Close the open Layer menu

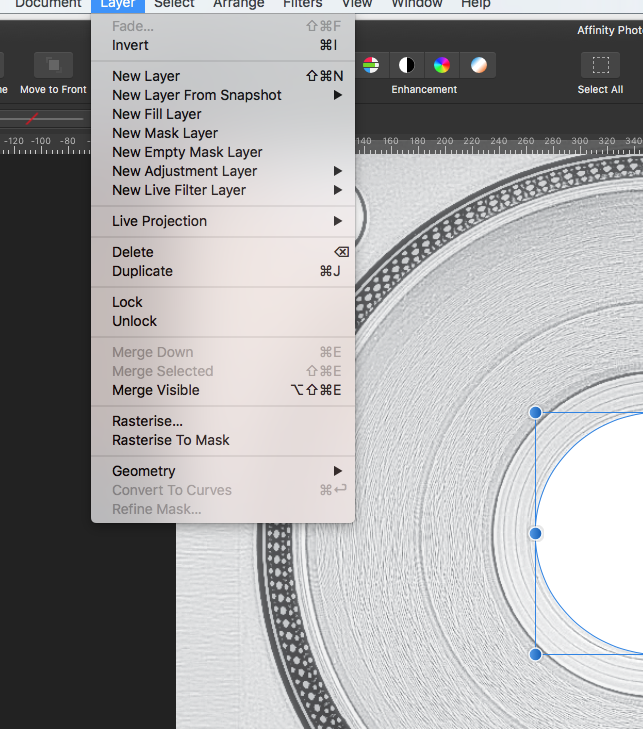click(x=118, y=4)
